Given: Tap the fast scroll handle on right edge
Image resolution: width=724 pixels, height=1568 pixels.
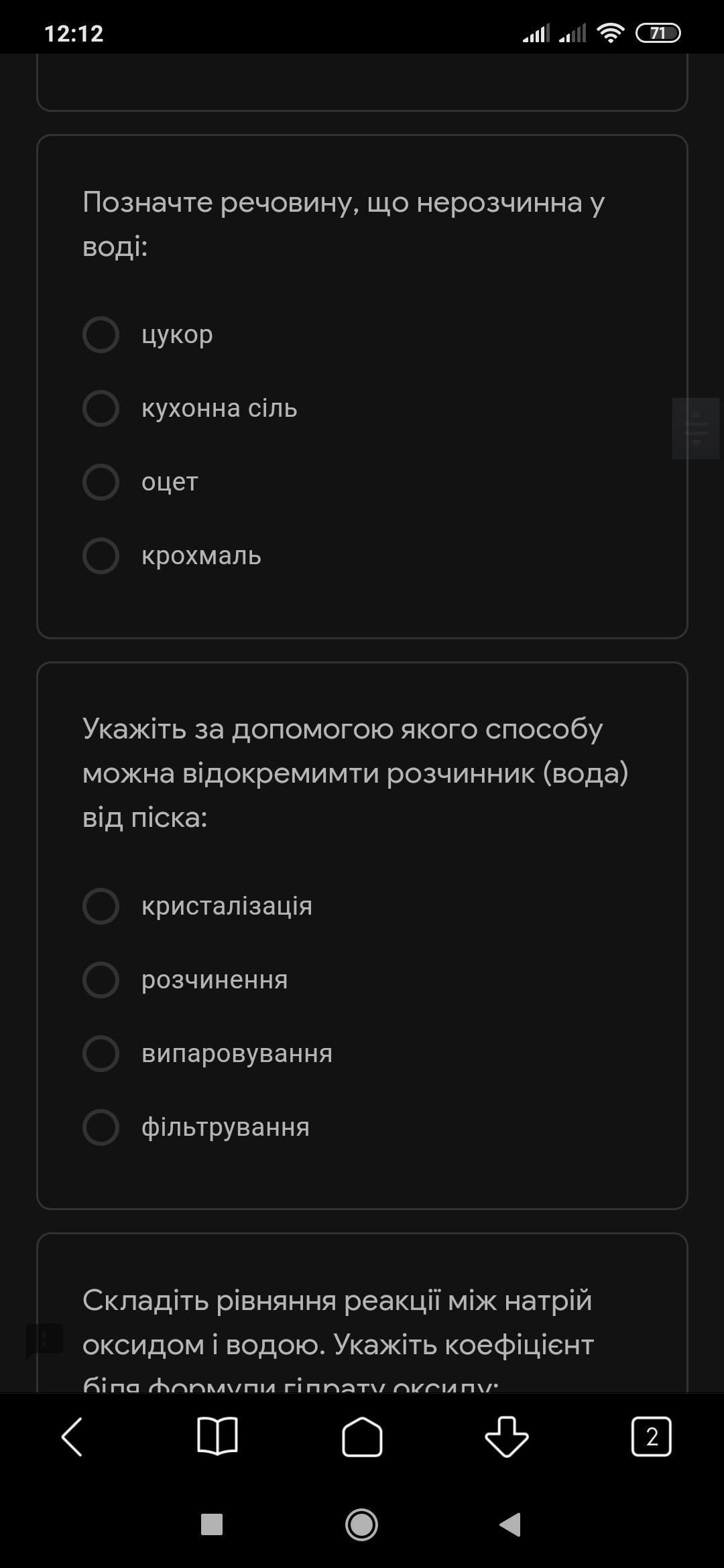Looking at the screenshot, I should click(x=696, y=428).
